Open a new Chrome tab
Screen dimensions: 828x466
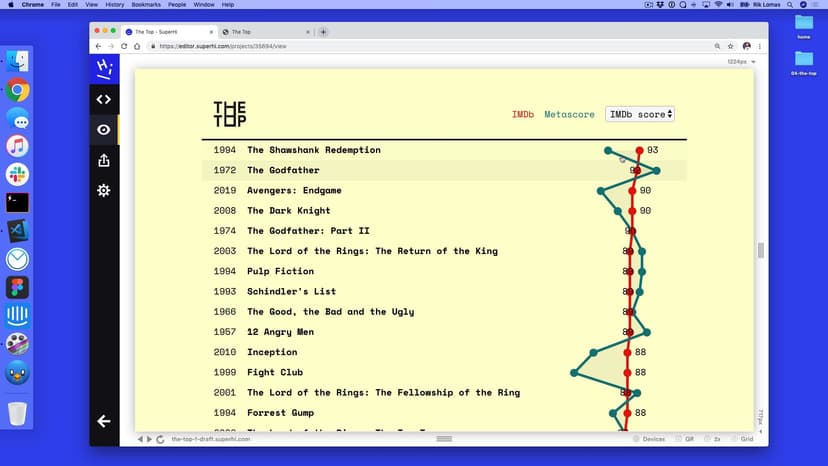click(x=323, y=31)
